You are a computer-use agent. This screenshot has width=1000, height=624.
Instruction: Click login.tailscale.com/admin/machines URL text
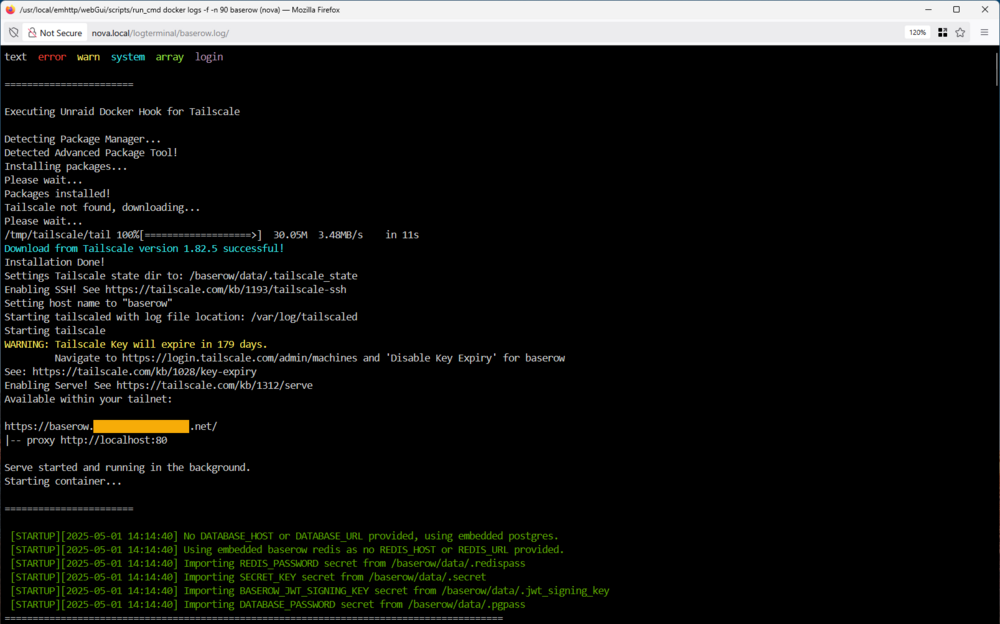pos(240,358)
